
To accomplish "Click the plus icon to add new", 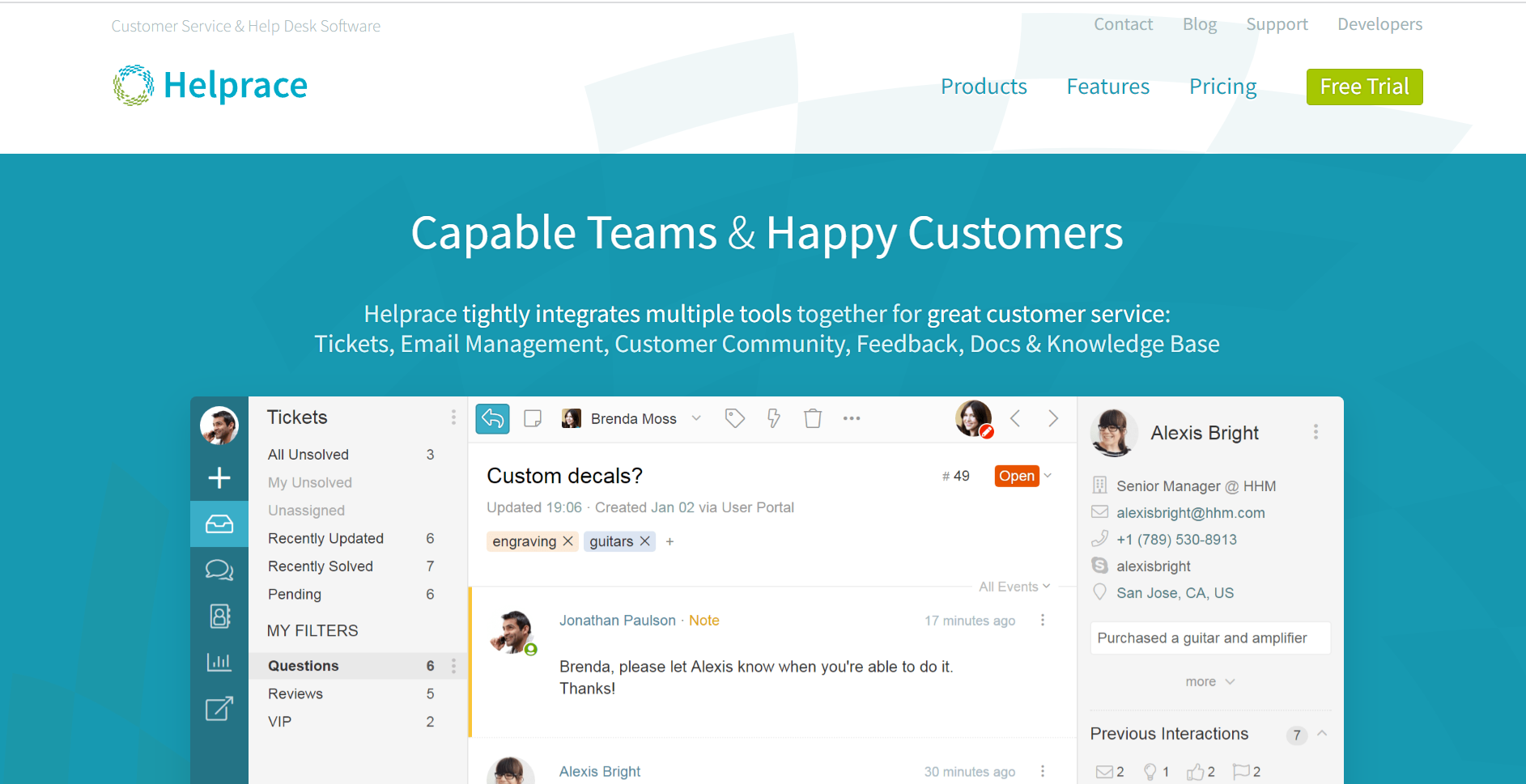I will (x=219, y=477).
